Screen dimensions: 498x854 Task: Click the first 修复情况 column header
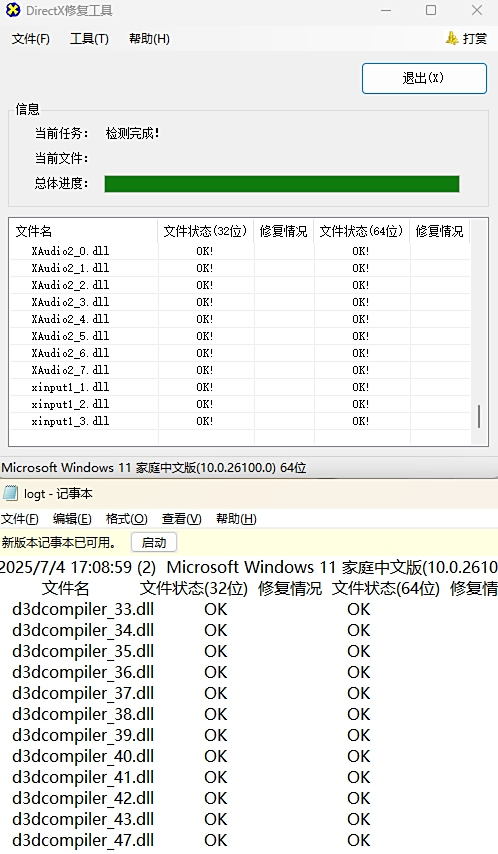(x=283, y=231)
